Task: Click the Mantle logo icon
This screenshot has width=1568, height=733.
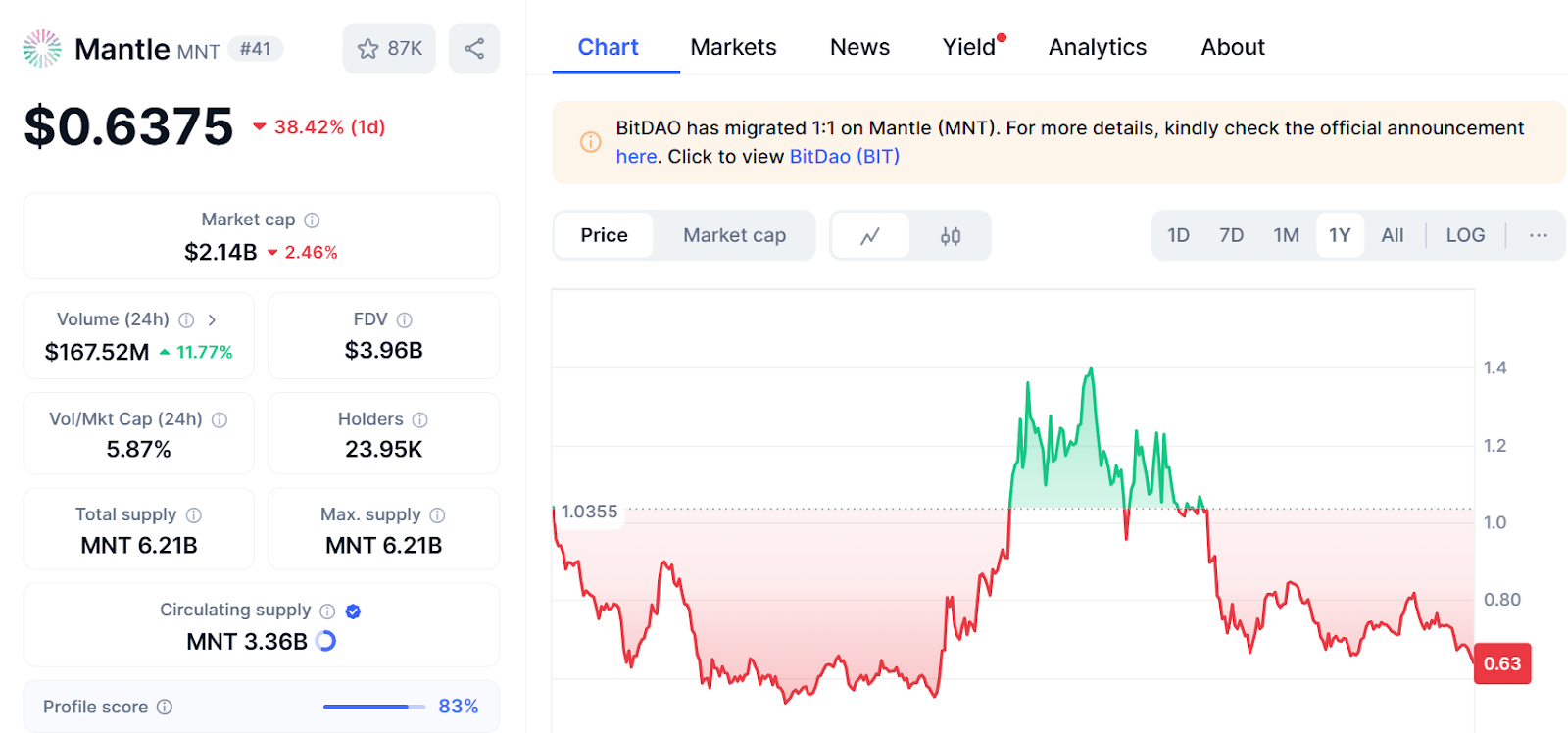Action: (42, 48)
